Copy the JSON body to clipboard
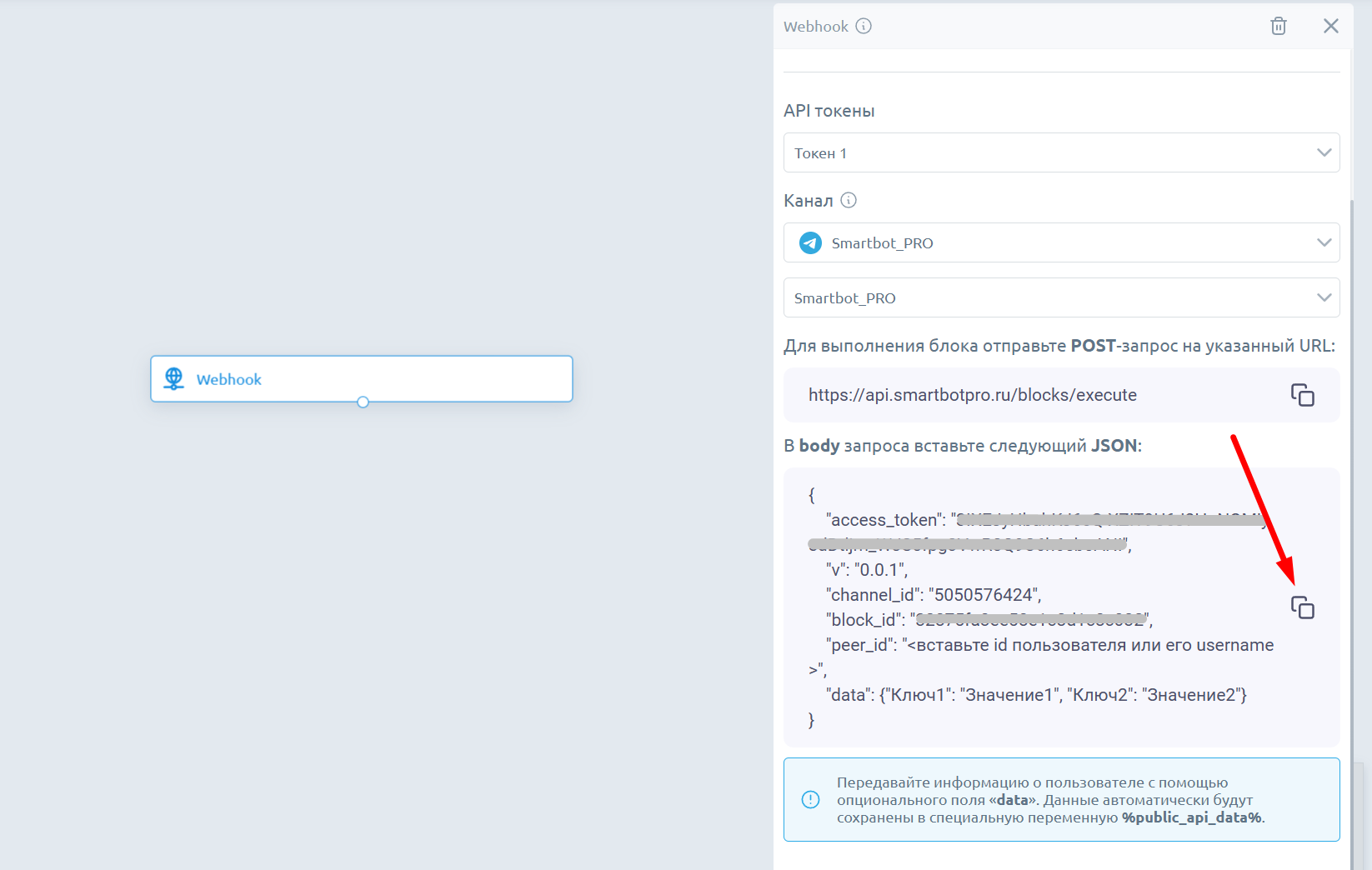This screenshot has width=1372, height=870. click(1302, 607)
